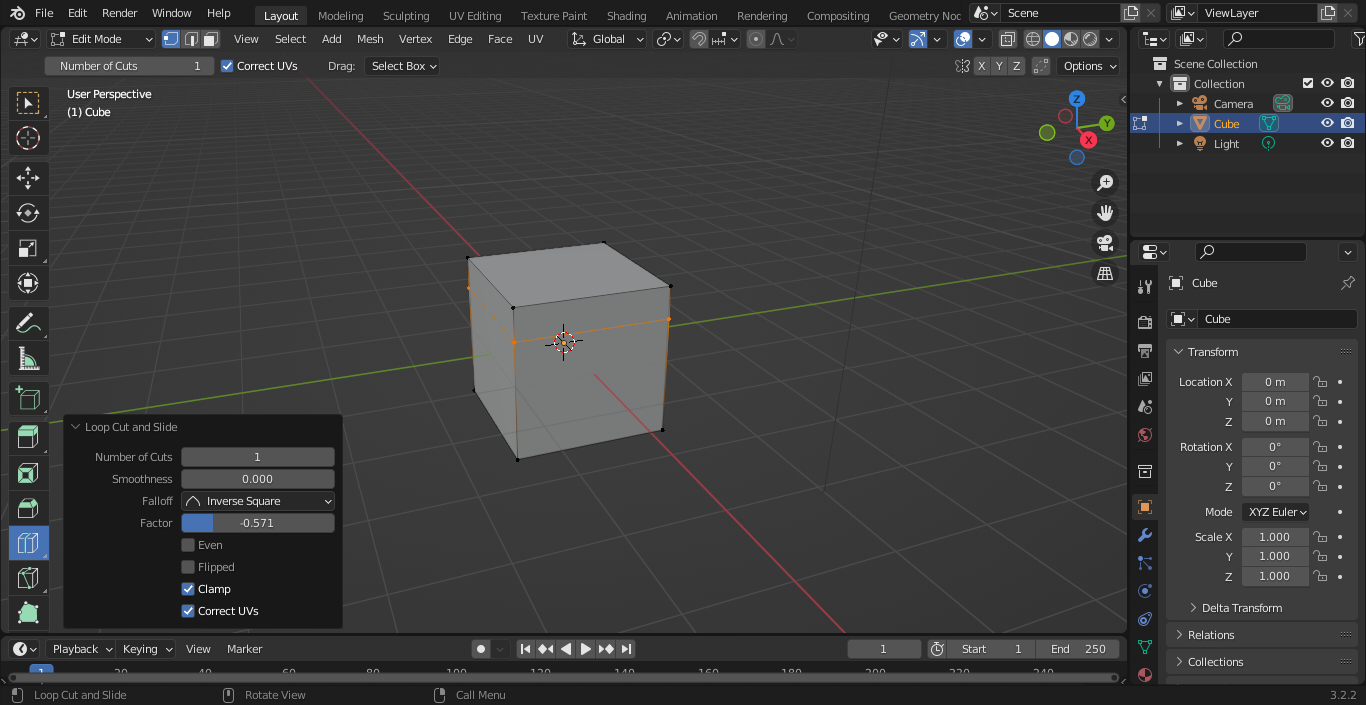Open the XYZ Euler rotation mode dropdown

click(1276, 512)
